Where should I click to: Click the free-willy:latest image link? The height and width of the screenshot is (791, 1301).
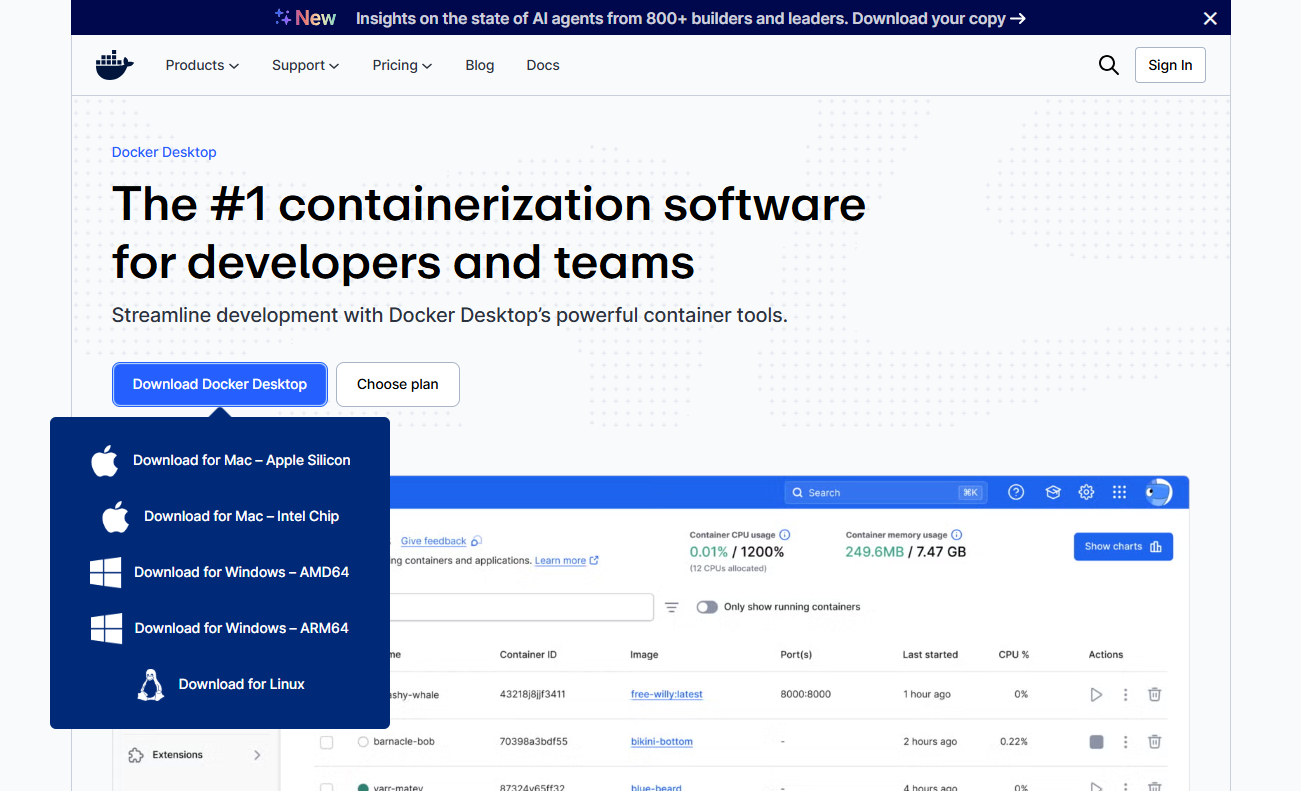tap(667, 694)
